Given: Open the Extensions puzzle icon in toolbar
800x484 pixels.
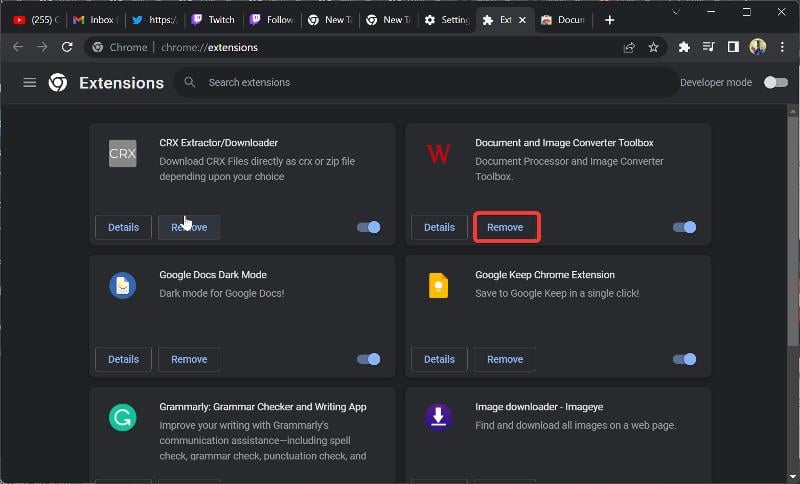Looking at the screenshot, I should click(x=684, y=47).
